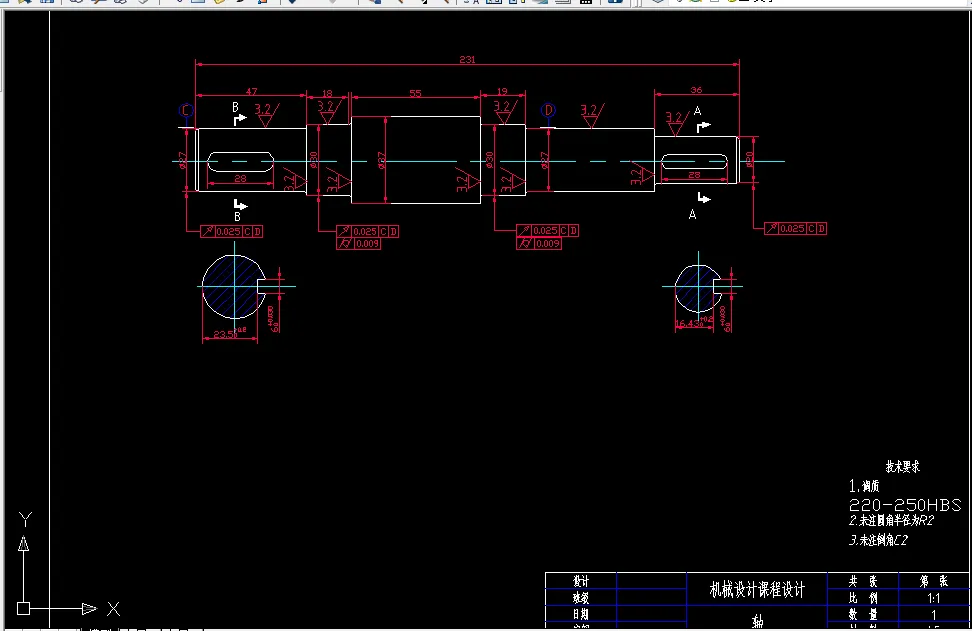This screenshot has height=631, width=972.
Task: Pick the 16.43 dimension of section A-A
Action: pos(693,323)
